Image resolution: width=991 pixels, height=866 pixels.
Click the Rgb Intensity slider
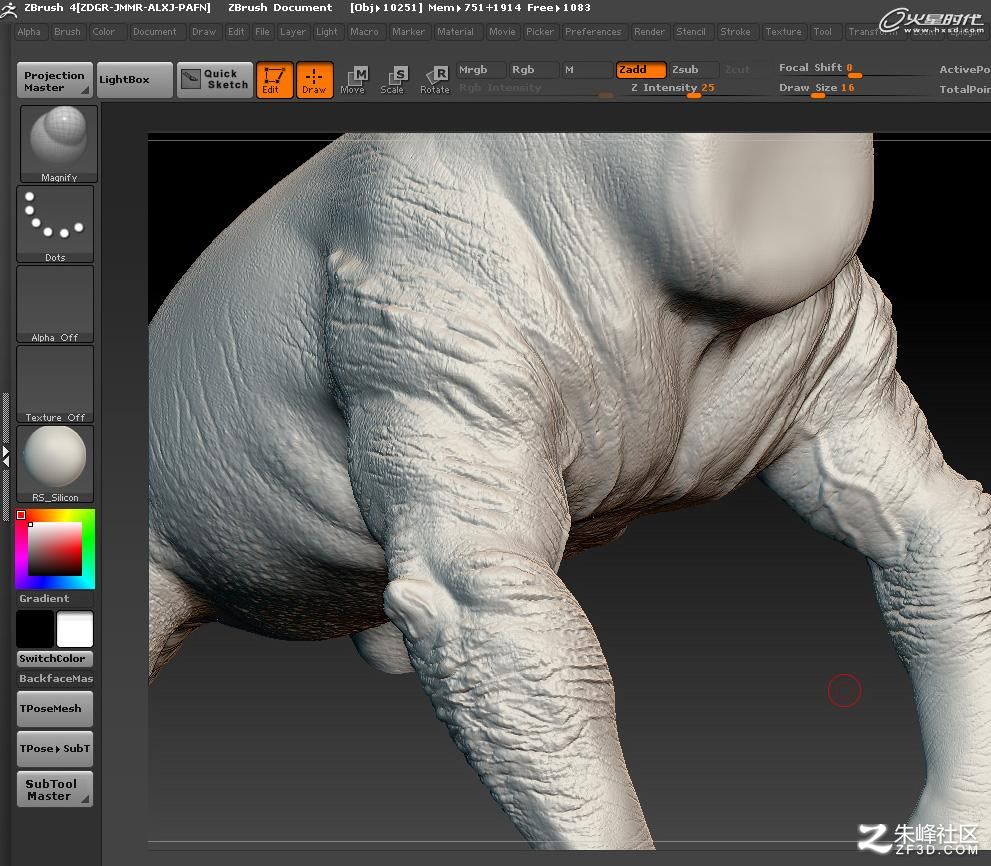point(535,88)
